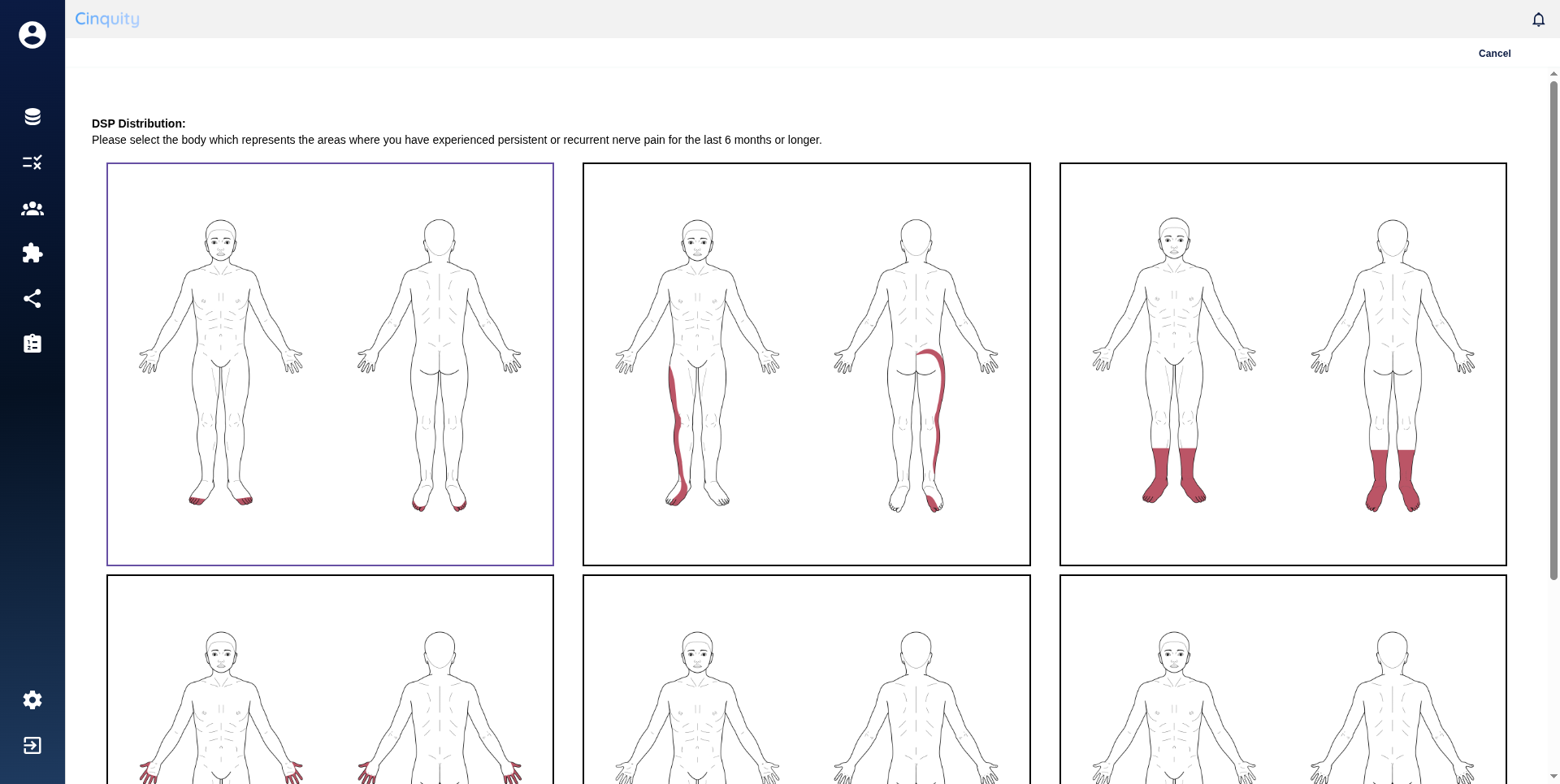Open notifications bell icon
The height and width of the screenshot is (784, 1560).
pyautogui.click(x=1538, y=19)
